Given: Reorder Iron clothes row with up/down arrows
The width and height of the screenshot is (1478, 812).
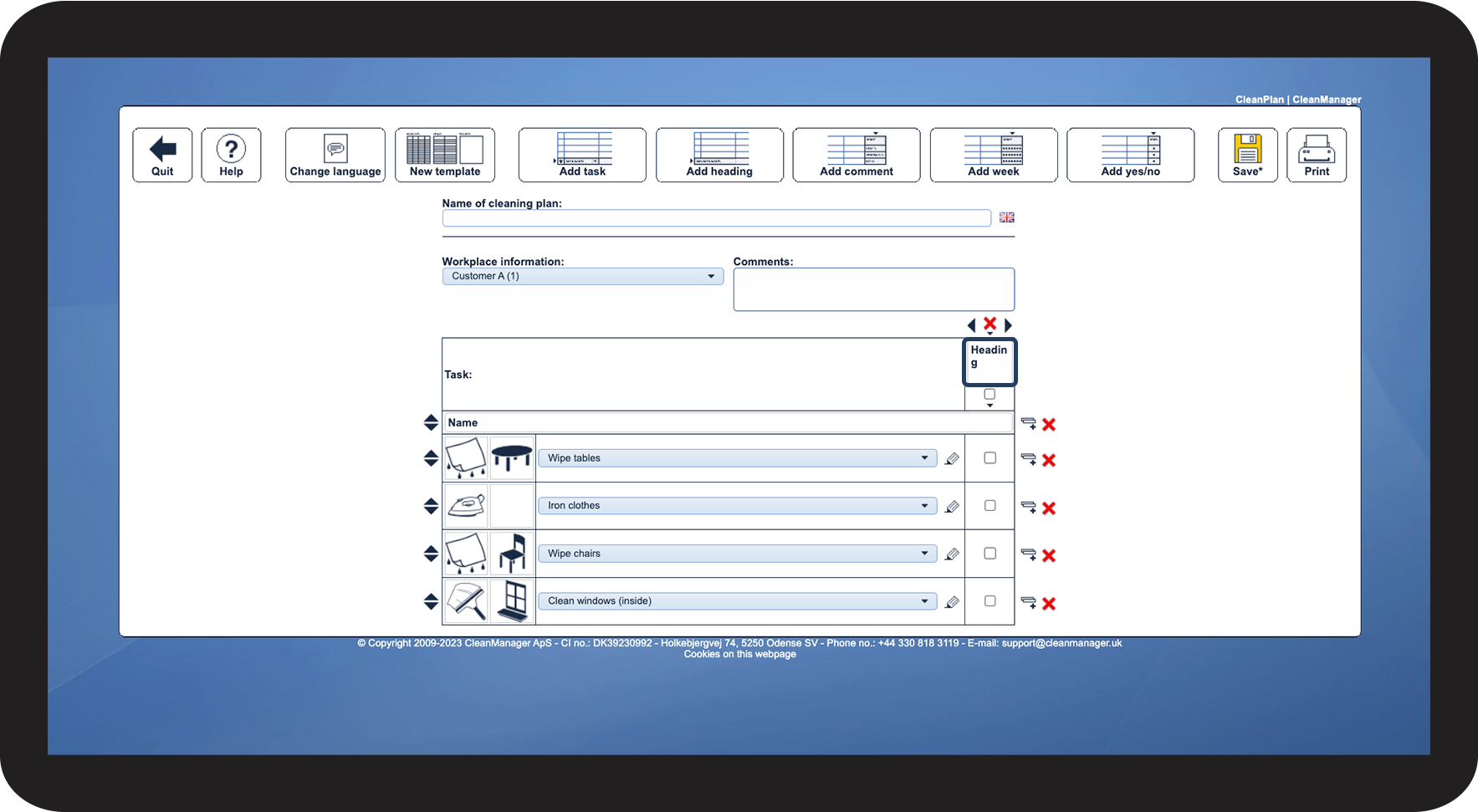Looking at the screenshot, I should (431, 506).
